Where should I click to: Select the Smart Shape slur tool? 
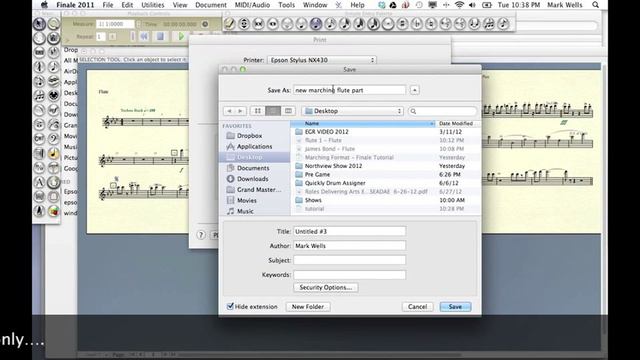(x=39, y=110)
